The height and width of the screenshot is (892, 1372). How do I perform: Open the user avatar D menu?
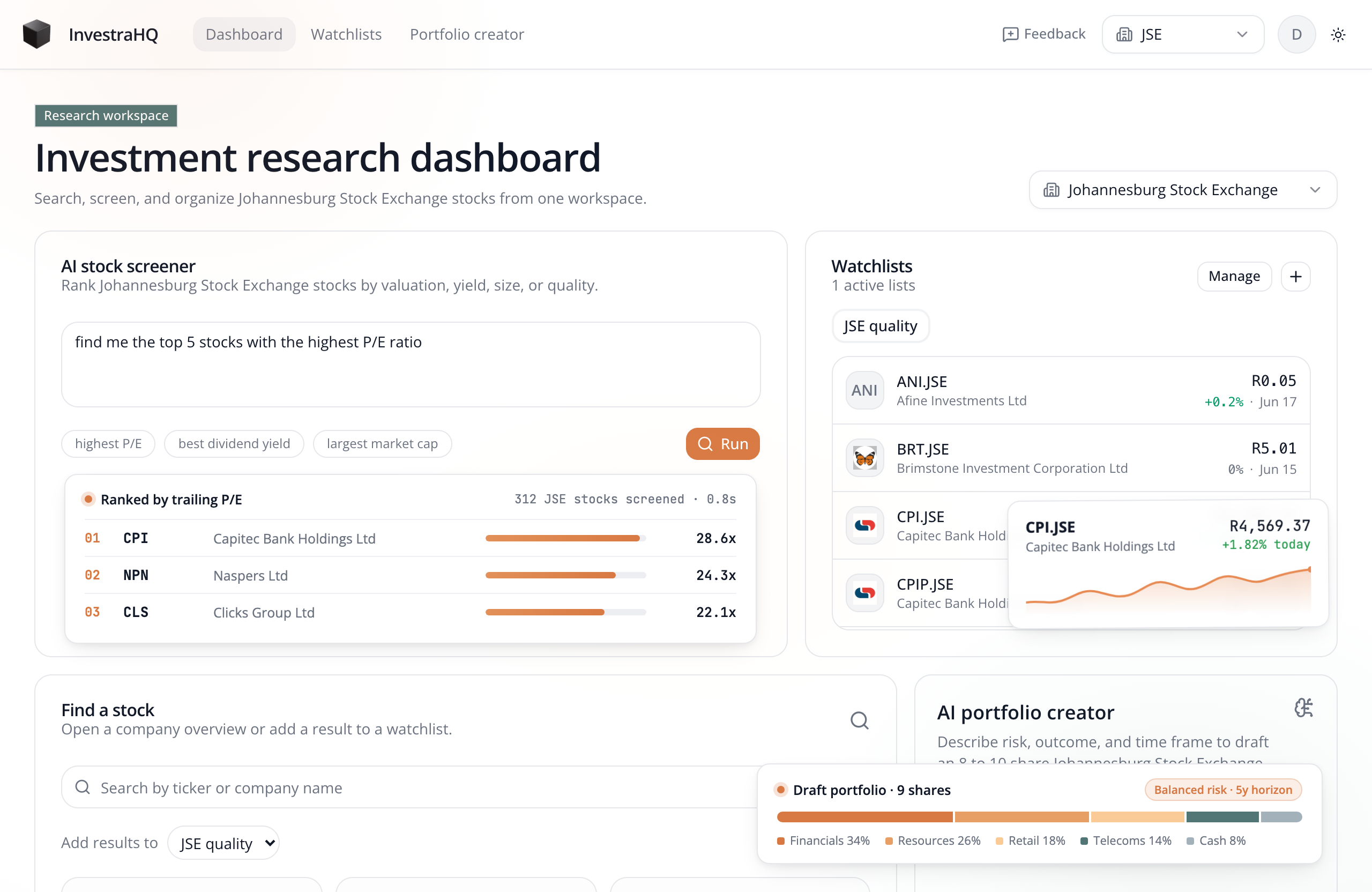pyautogui.click(x=1296, y=35)
